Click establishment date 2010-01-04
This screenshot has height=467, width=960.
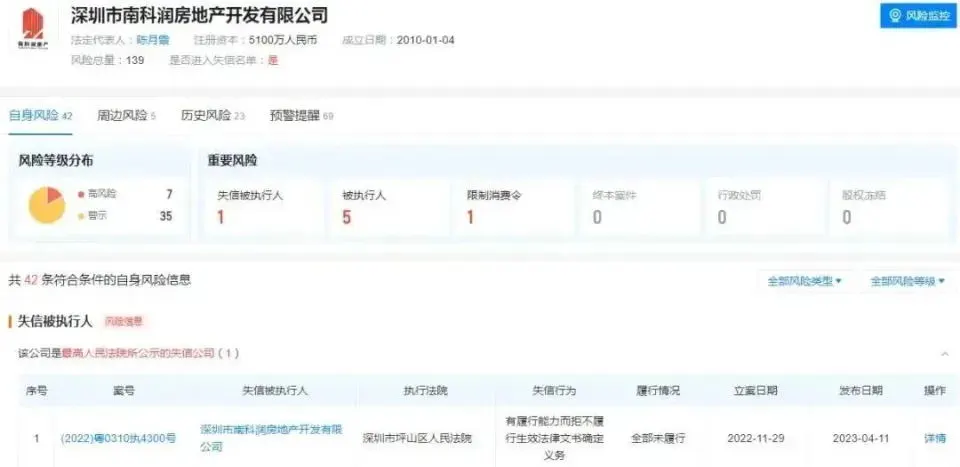[426, 41]
